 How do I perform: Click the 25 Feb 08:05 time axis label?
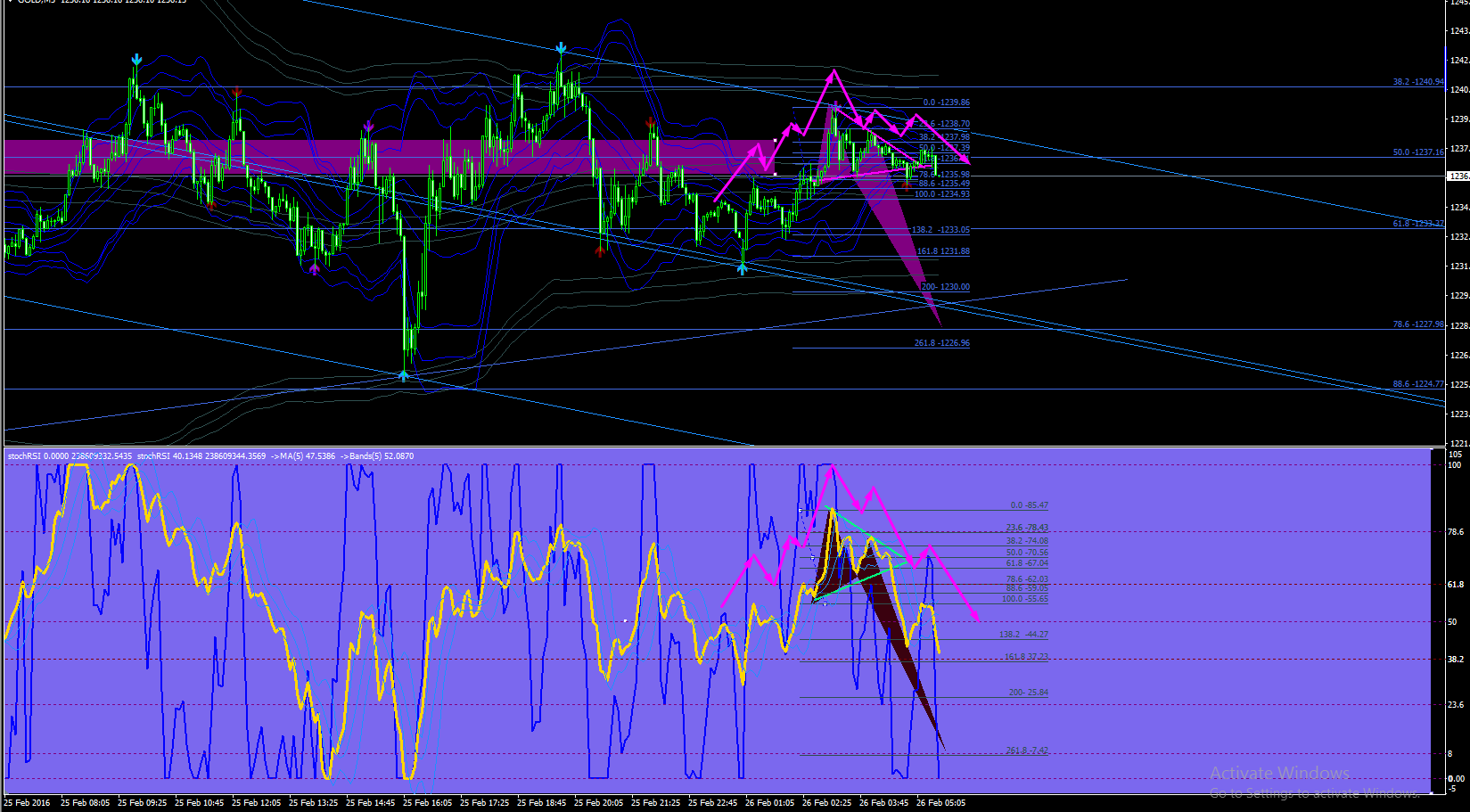point(86,803)
